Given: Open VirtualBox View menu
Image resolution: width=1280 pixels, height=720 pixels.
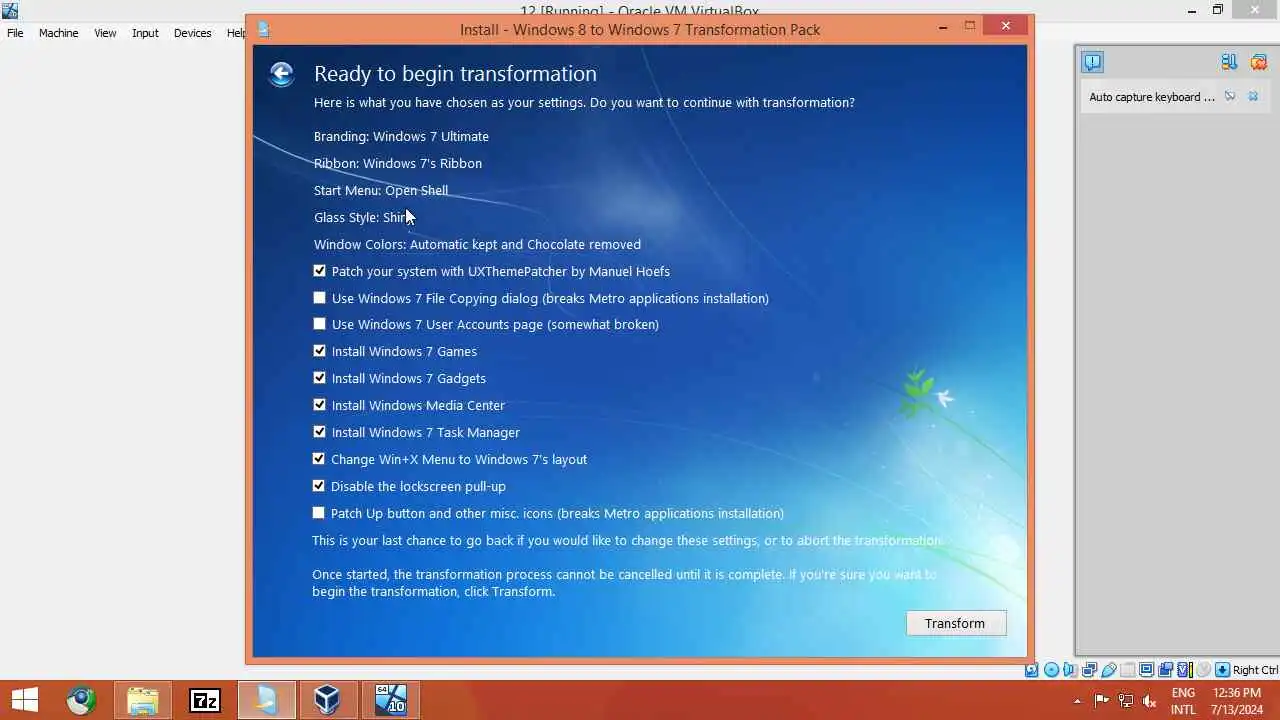Looking at the screenshot, I should click(x=105, y=33).
